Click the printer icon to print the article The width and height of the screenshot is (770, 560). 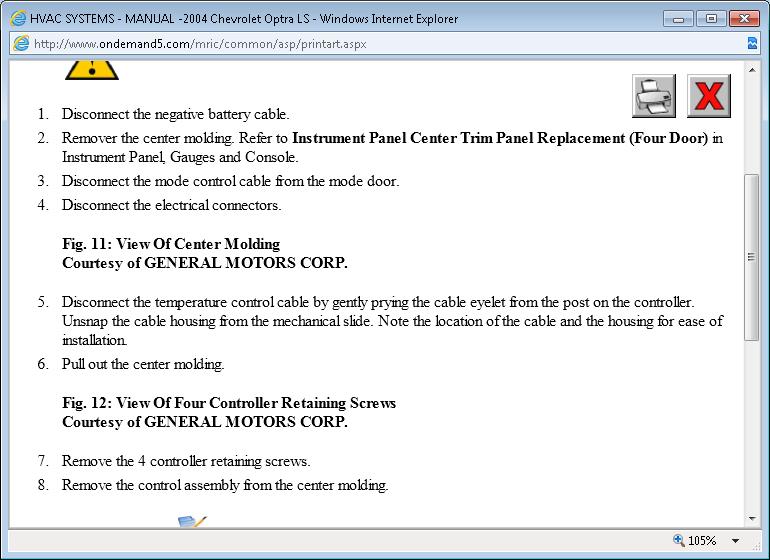point(654,96)
